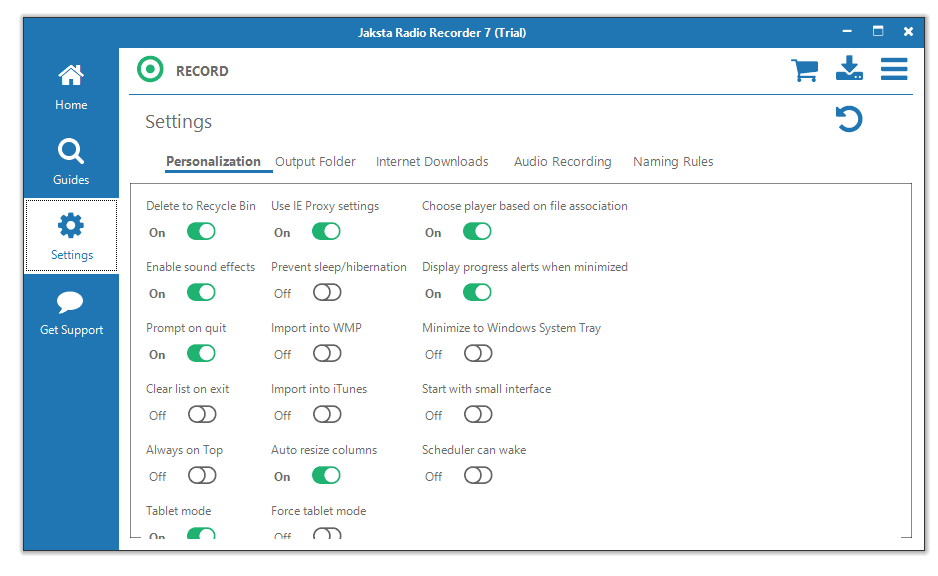Click the green Record circle icon
The width and height of the screenshot is (938, 576).
click(150, 70)
